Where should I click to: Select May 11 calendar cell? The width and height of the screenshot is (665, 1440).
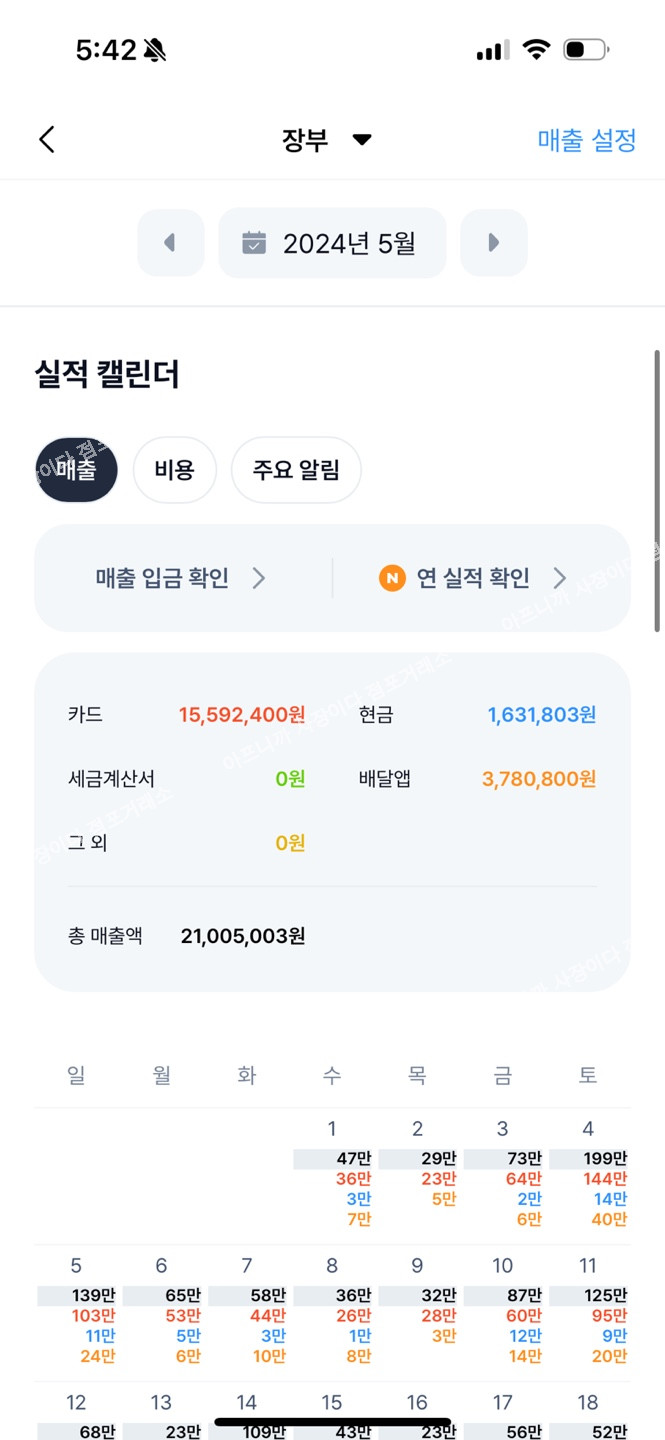588,1311
